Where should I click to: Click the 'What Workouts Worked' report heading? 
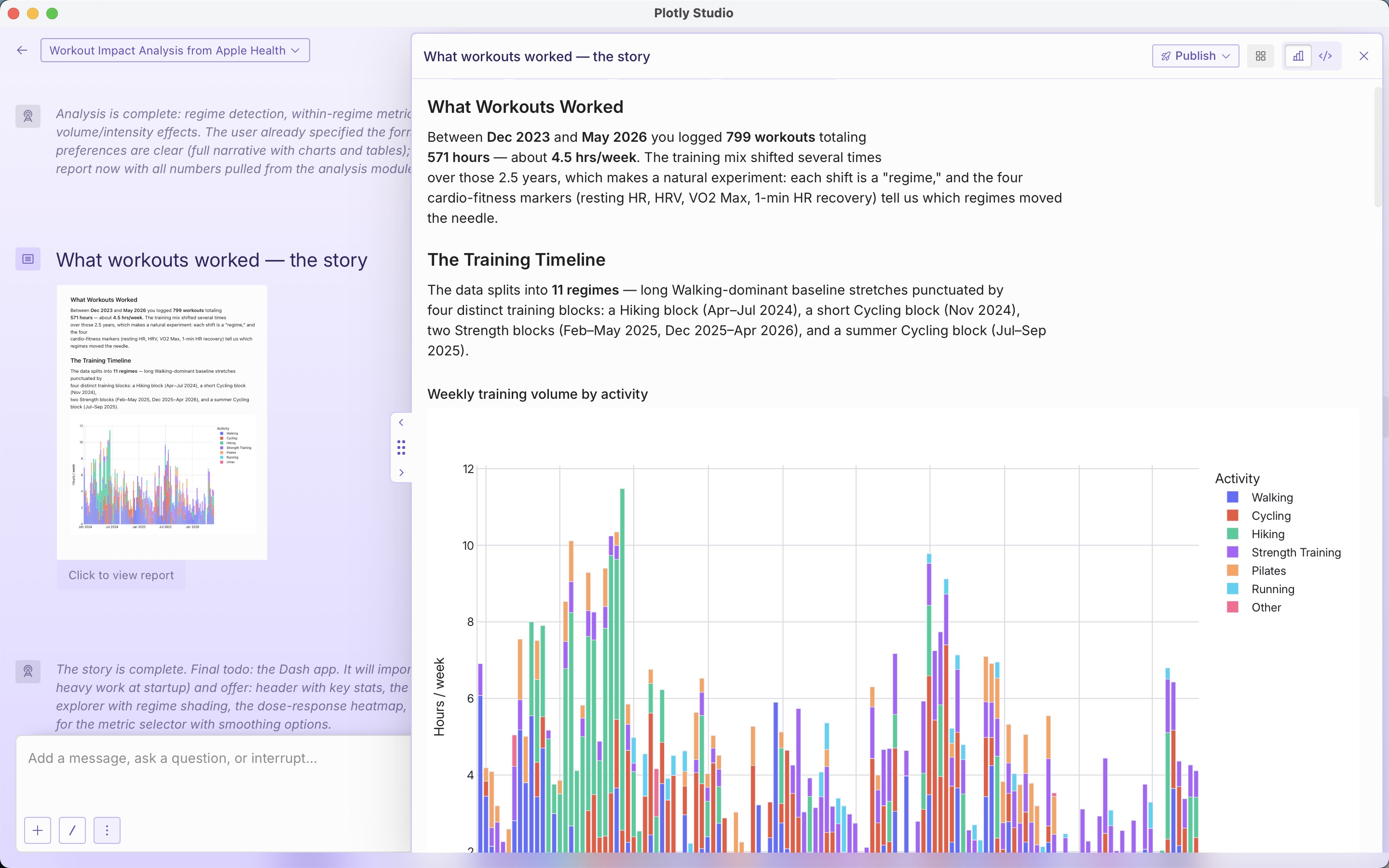pos(525,107)
